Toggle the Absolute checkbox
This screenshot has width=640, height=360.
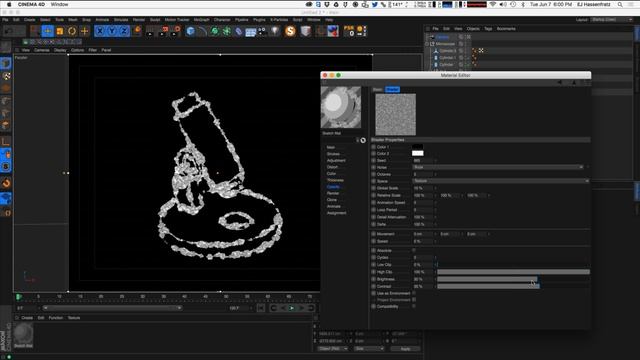[414, 250]
